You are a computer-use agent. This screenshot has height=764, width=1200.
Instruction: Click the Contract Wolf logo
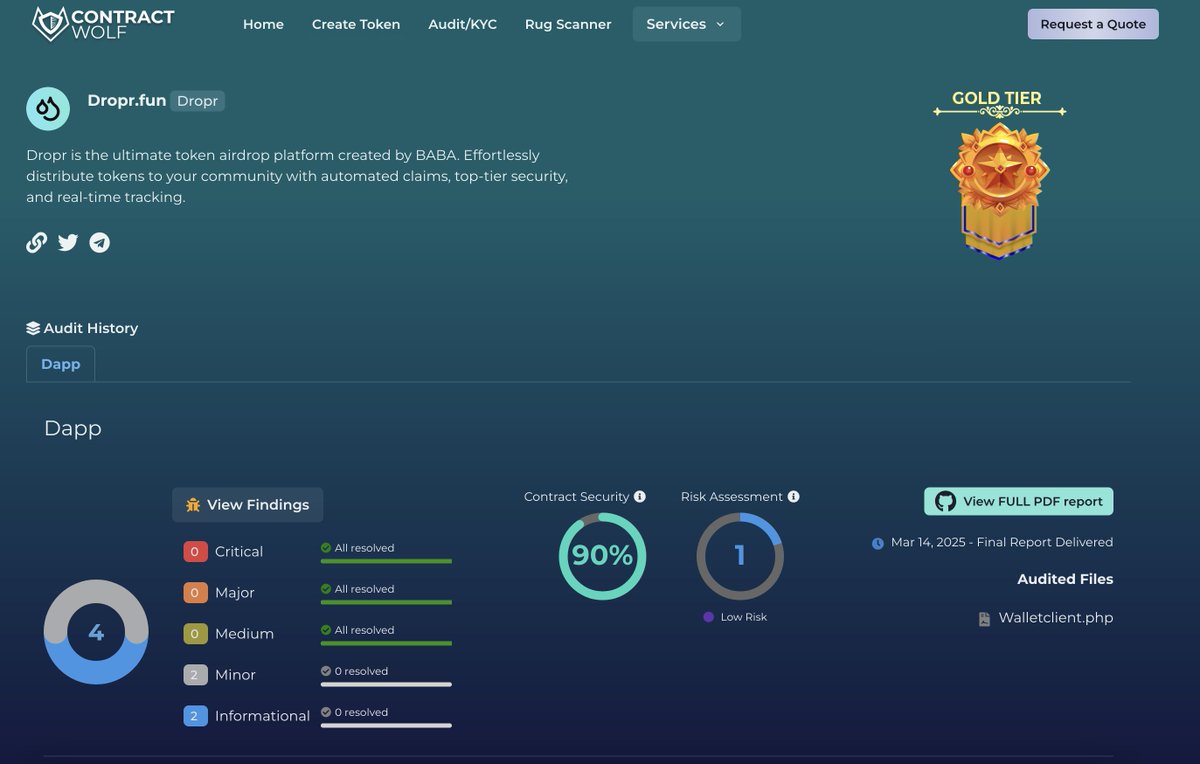(x=103, y=24)
